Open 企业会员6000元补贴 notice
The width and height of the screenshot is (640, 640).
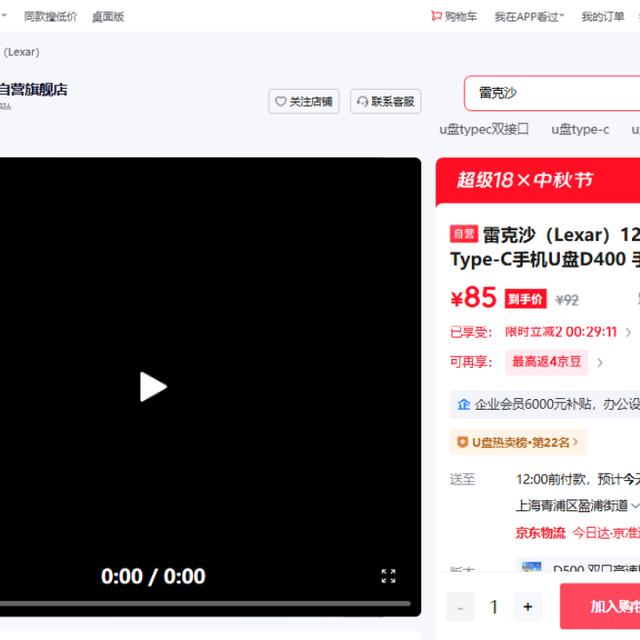[x=545, y=404]
